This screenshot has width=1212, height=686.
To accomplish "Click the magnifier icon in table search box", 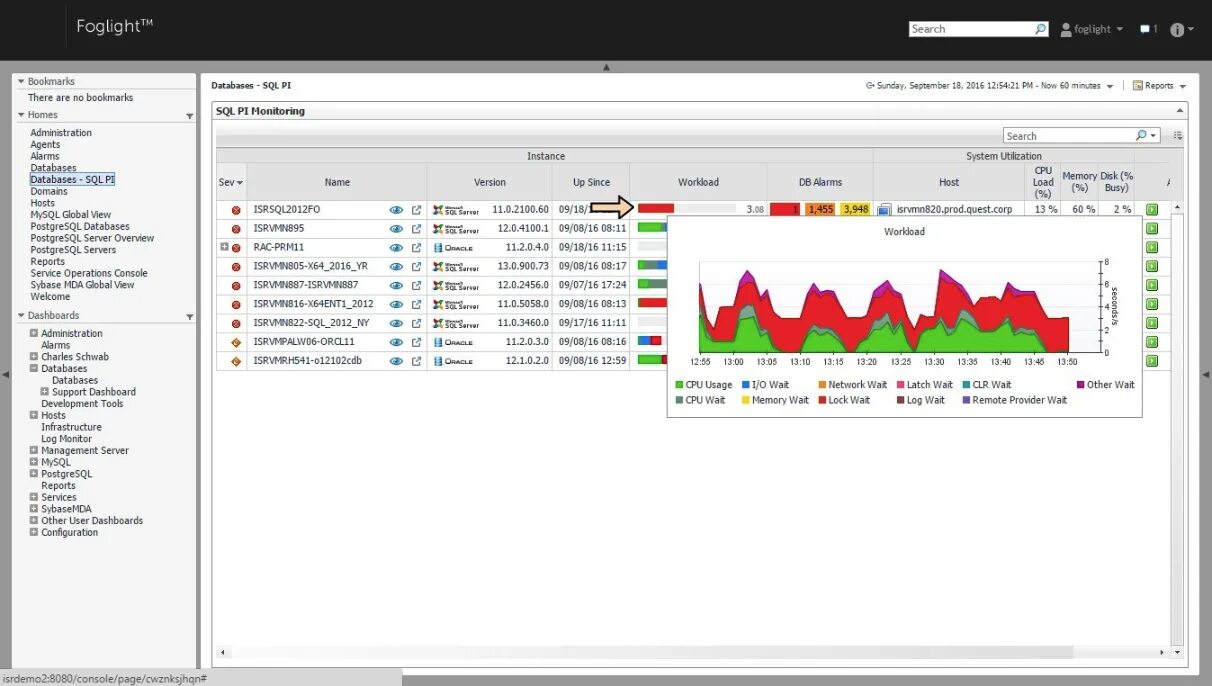I will coord(1141,135).
